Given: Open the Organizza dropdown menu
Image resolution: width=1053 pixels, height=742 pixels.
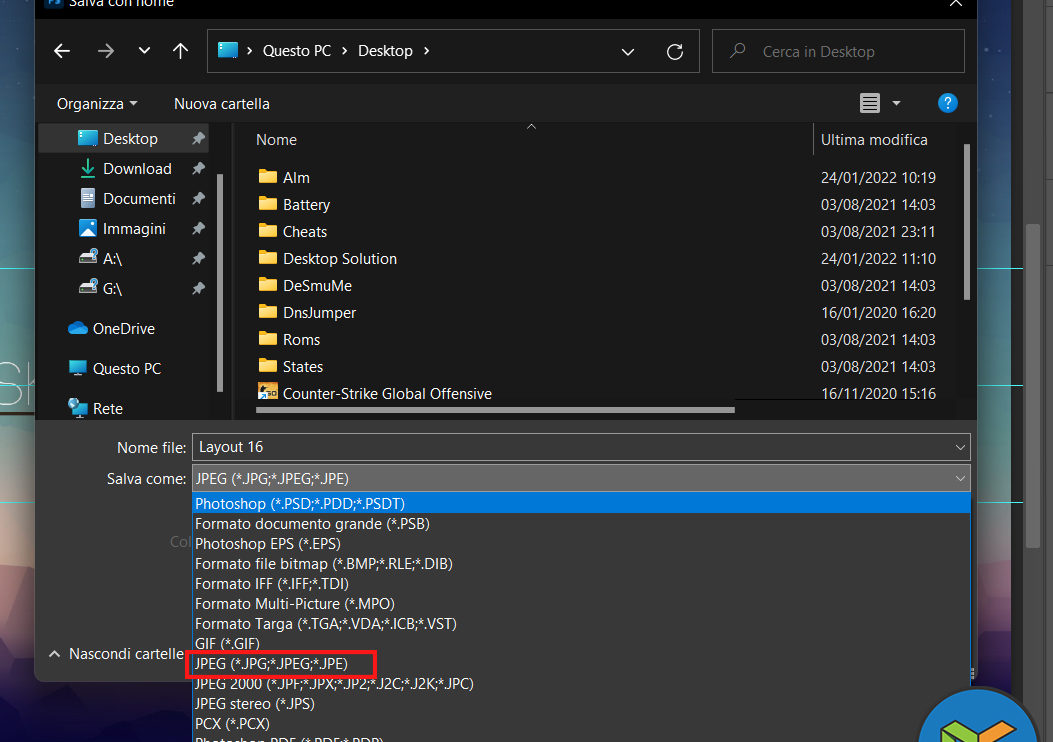Looking at the screenshot, I should [x=97, y=103].
